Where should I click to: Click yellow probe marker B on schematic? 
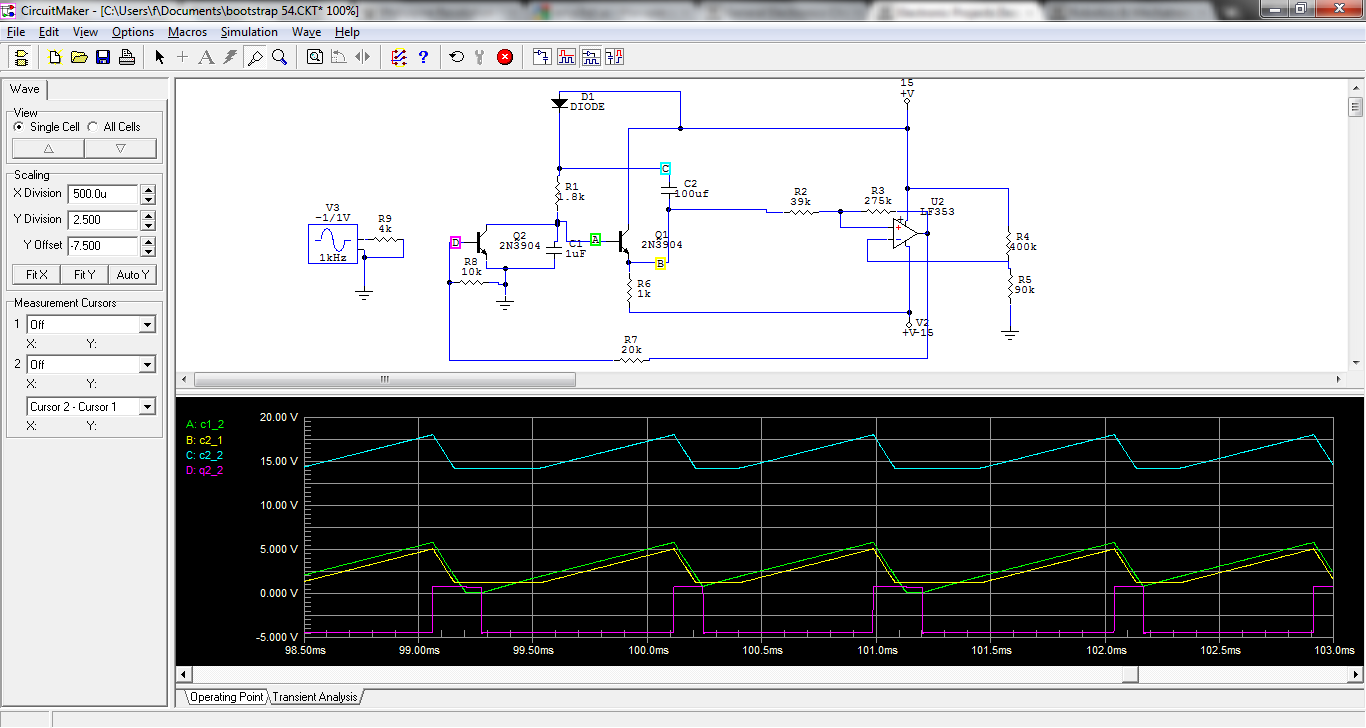(x=660, y=264)
